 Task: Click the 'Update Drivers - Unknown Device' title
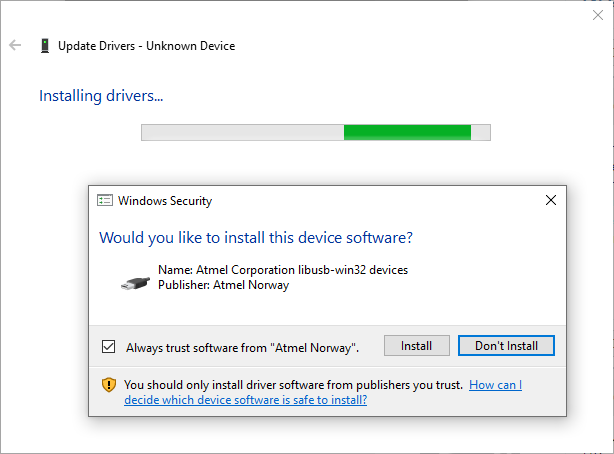point(146,46)
